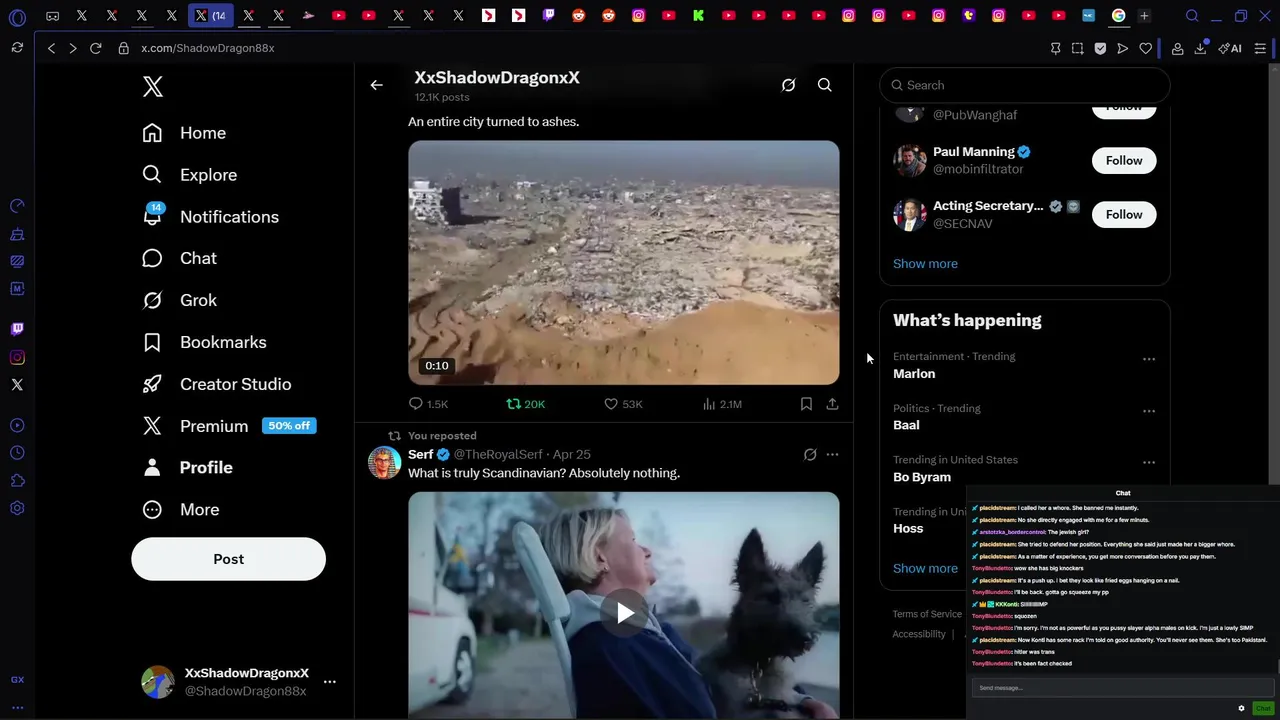Click Show more under Who to follow

(925, 264)
